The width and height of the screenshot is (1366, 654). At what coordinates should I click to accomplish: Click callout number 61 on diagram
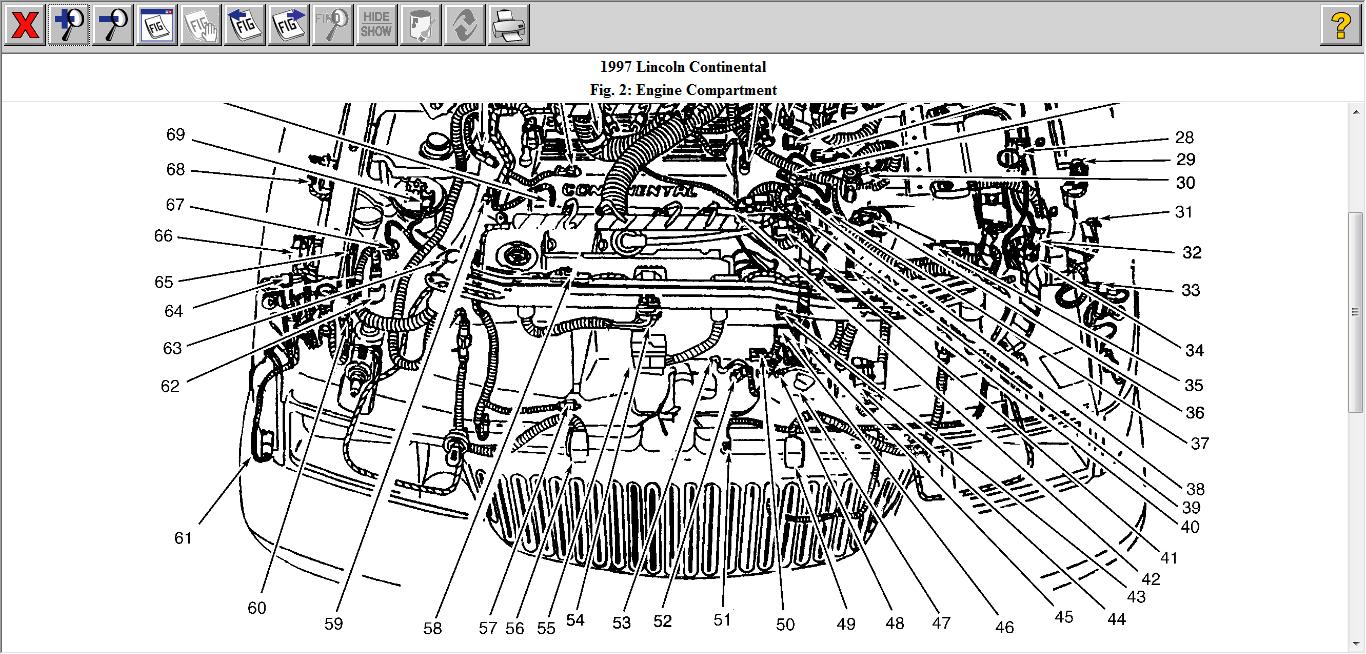click(x=183, y=538)
